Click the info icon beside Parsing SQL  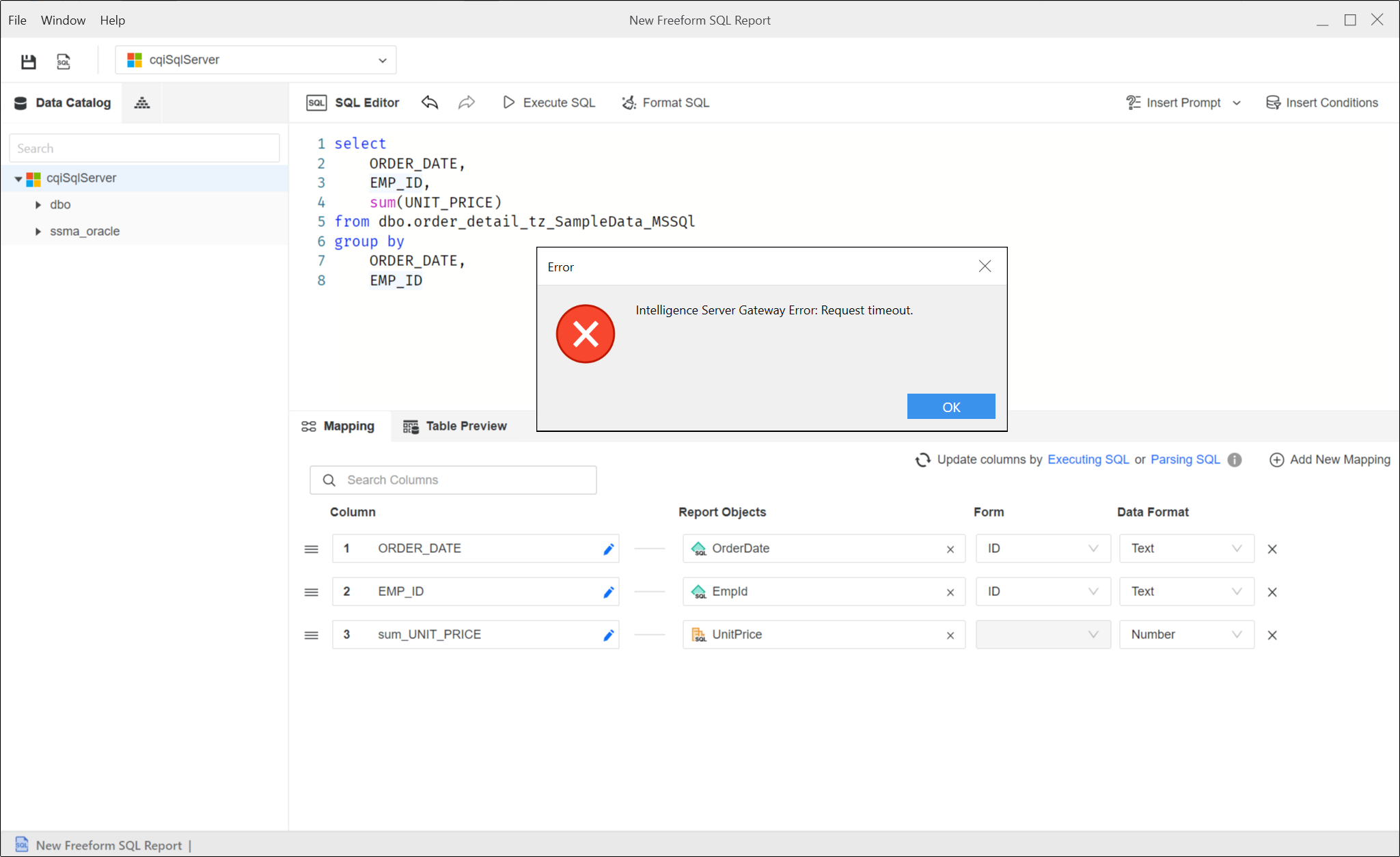coord(1235,460)
